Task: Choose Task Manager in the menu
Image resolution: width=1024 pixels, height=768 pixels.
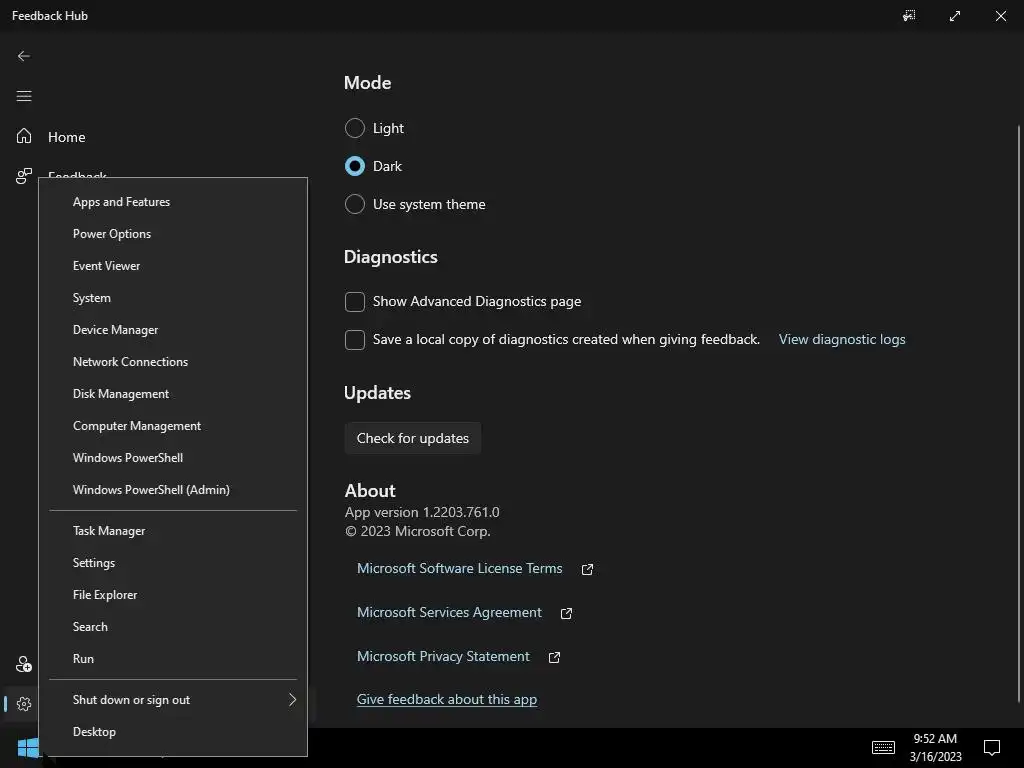Action: 109,531
